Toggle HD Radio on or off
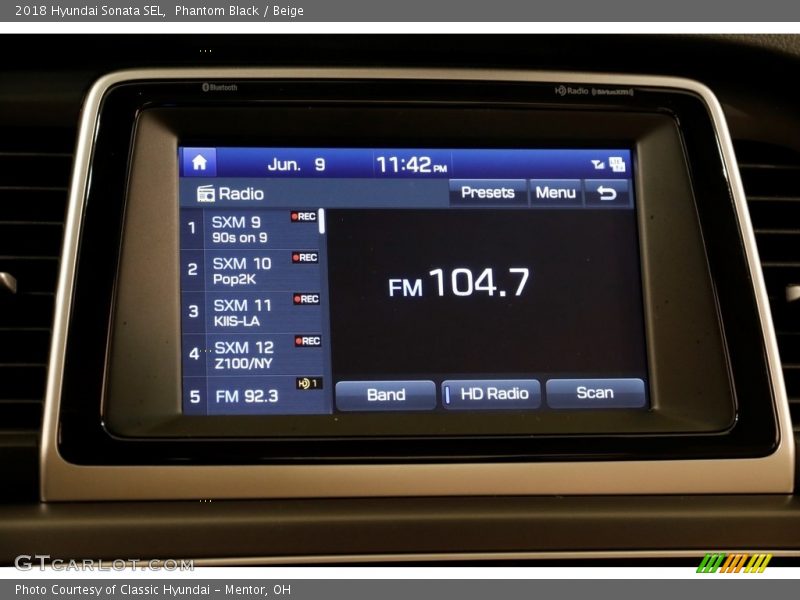Viewport: 800px width, 600px height. [x=491, y=394]
